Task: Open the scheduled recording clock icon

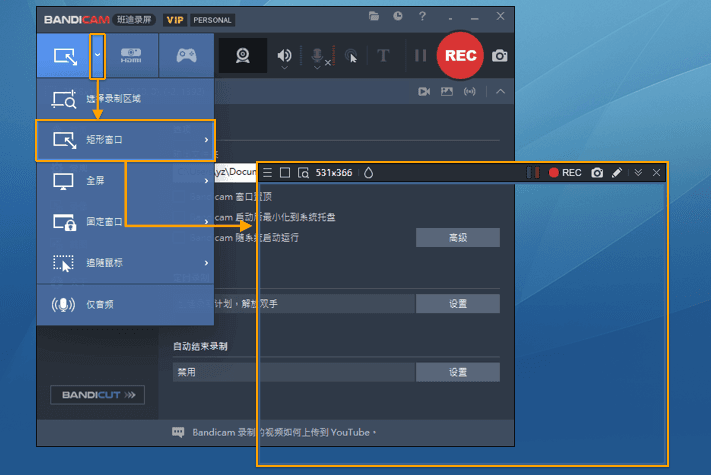Action: [398, 16]
